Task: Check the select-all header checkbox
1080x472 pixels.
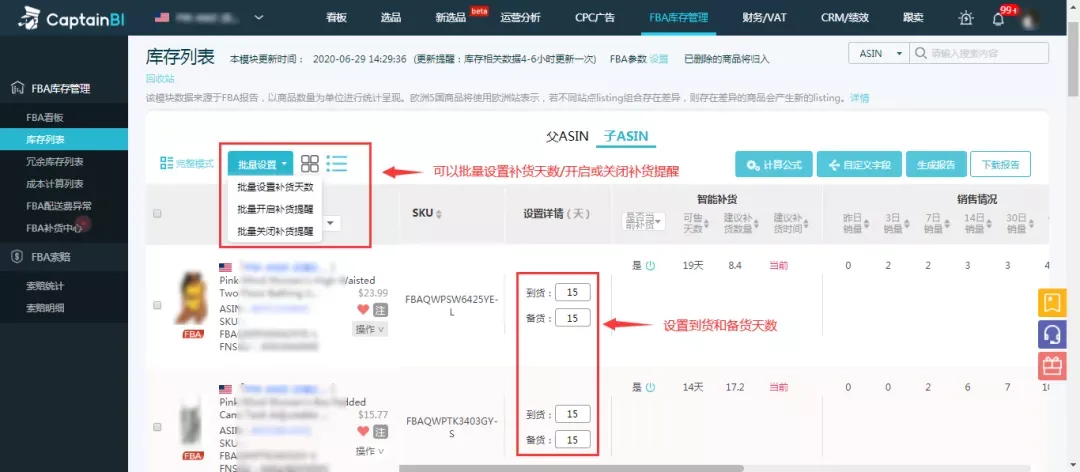Action: (157, 214)
